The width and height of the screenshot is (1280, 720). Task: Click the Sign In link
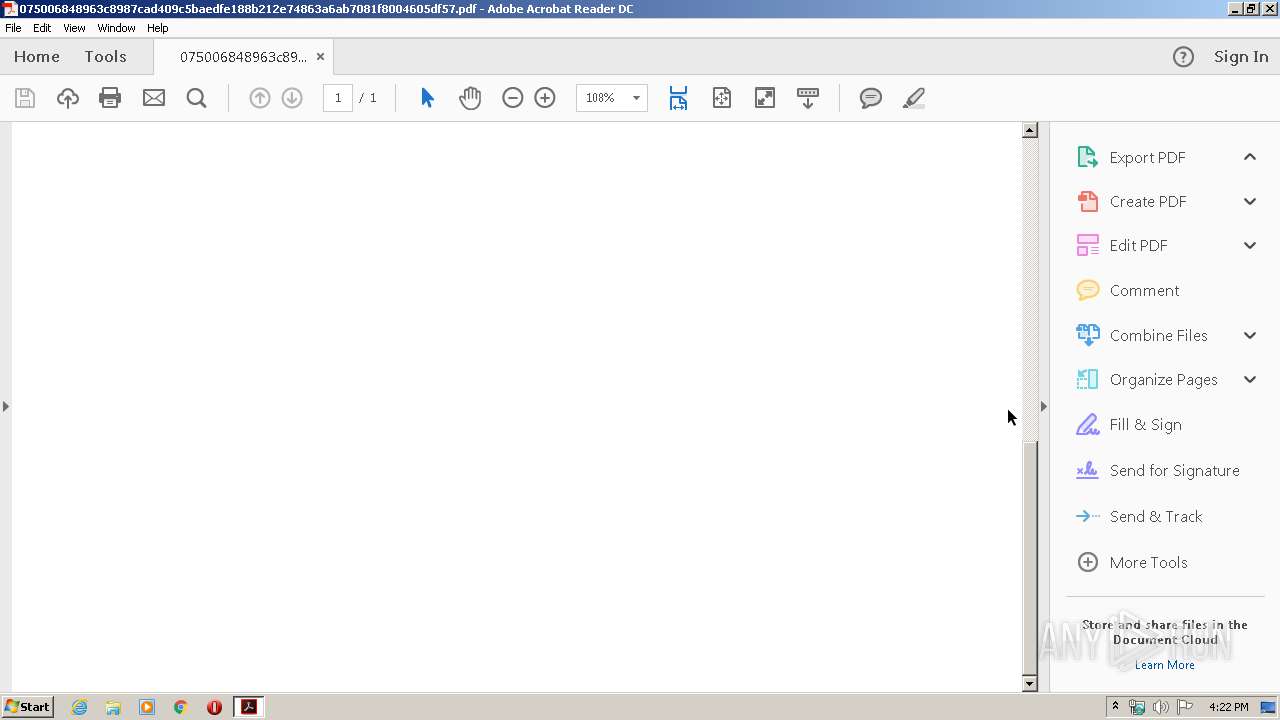click(x=1241, y=57)
